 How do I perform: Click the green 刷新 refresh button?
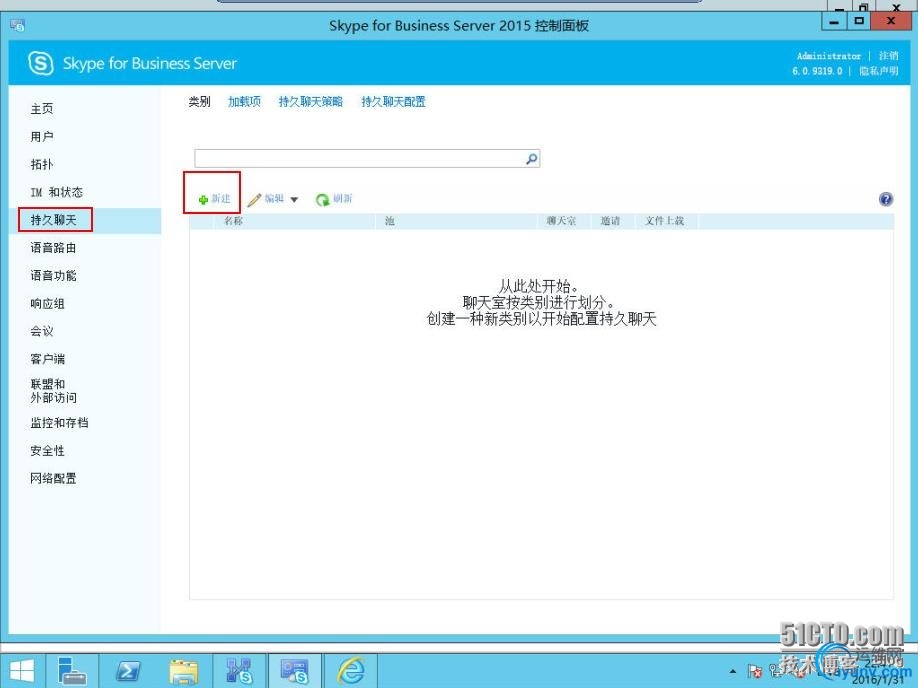(x=334, y=199)
